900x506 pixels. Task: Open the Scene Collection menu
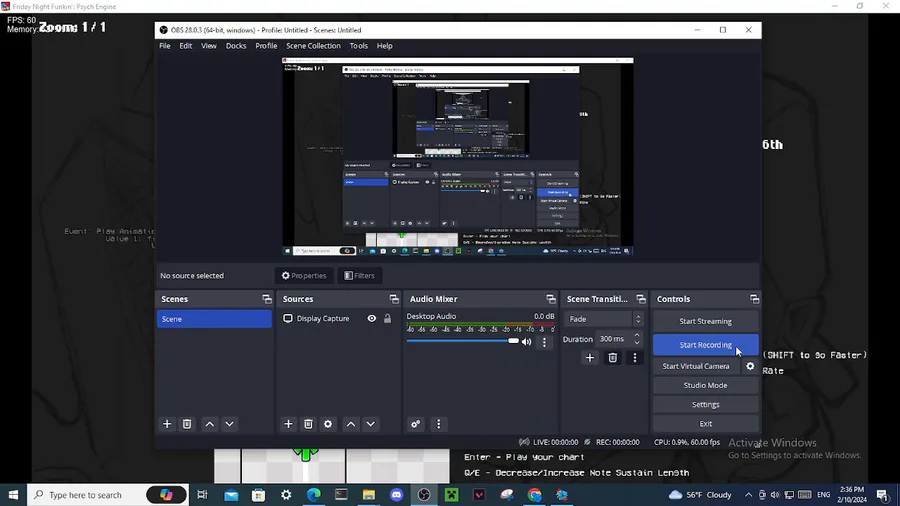click(313, 46)
